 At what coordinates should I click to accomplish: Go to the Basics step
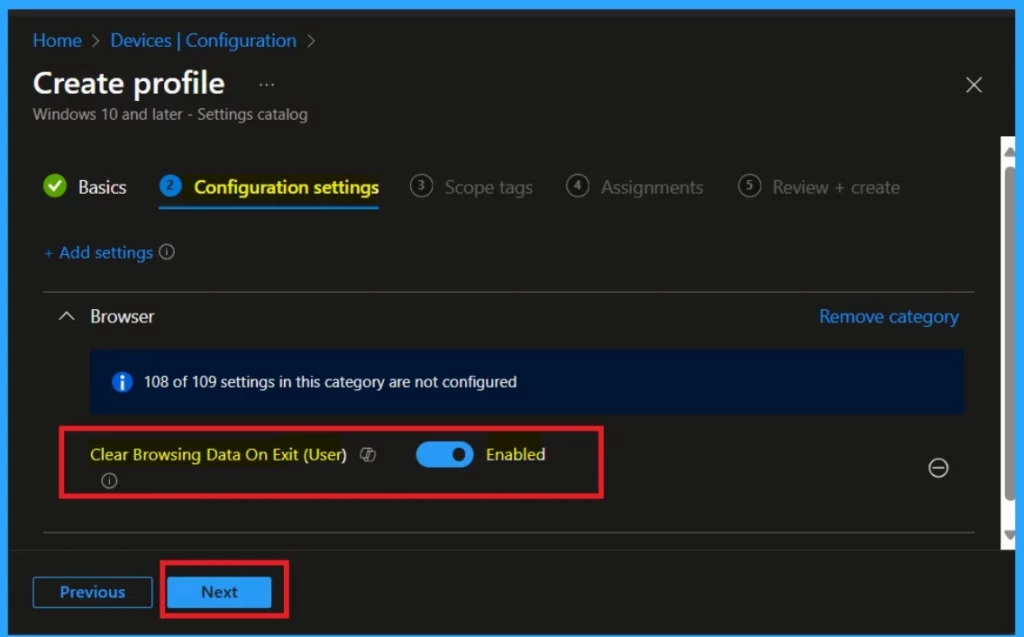click(85, 187)
